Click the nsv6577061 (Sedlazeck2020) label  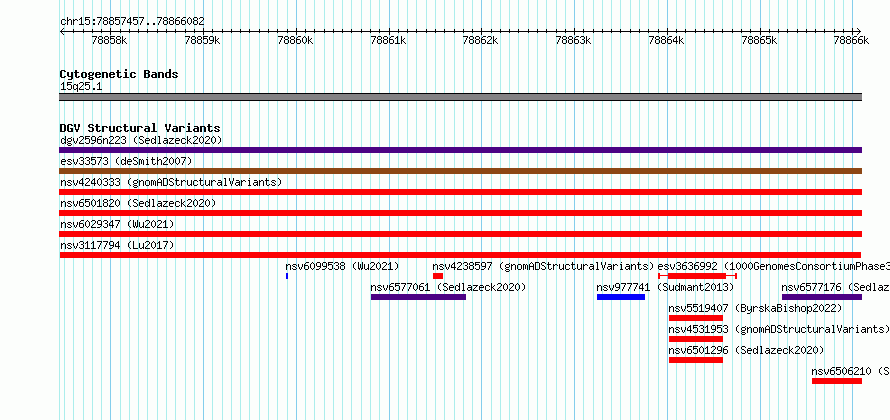coord(448,287)
